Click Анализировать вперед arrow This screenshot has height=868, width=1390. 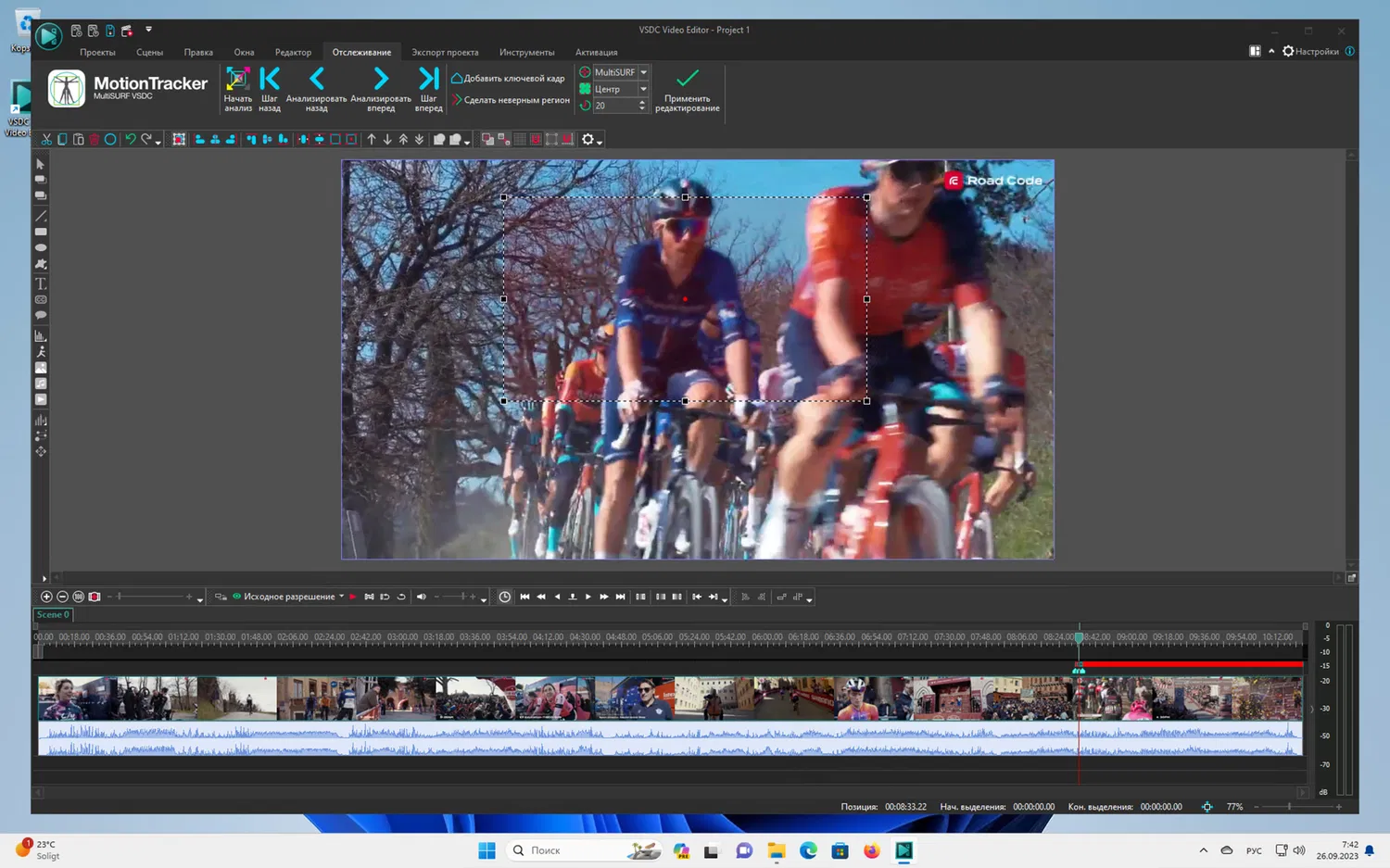(x=381, y=80)
